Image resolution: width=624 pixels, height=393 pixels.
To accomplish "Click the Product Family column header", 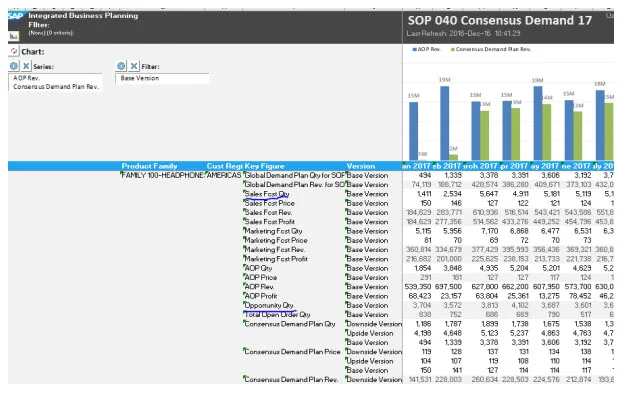I will [149, 166].
